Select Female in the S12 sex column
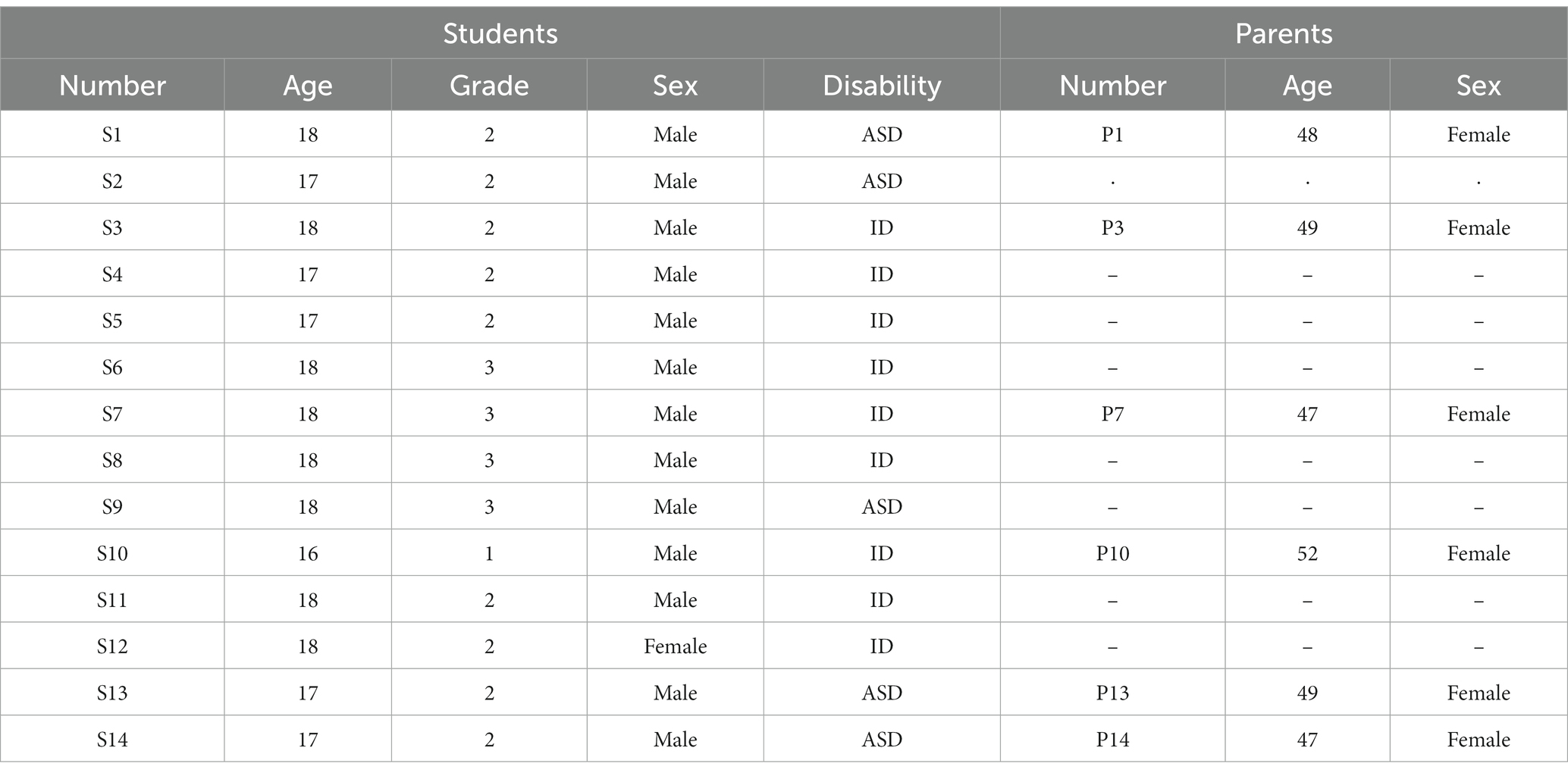This screenshot has height=773, width=1568. point(676,646)
